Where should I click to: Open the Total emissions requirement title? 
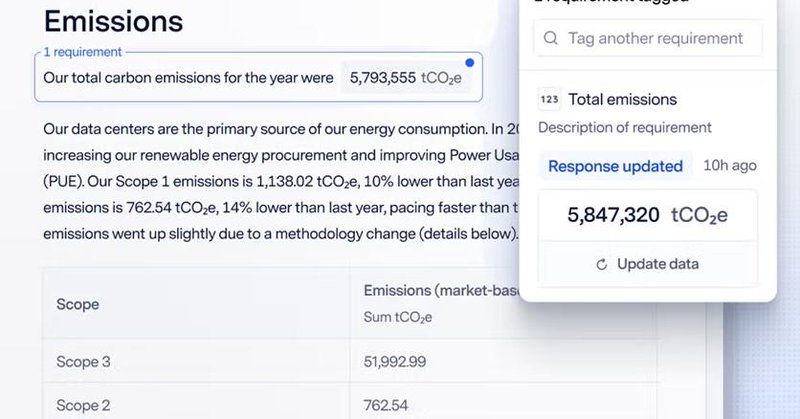tap(622, 99)
